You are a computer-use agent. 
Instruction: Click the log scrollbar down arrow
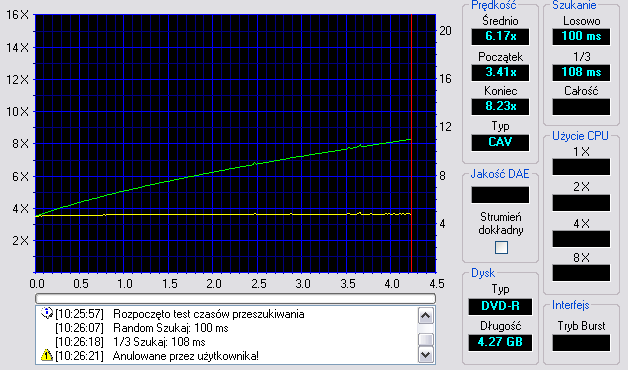(x=425, y=354)
